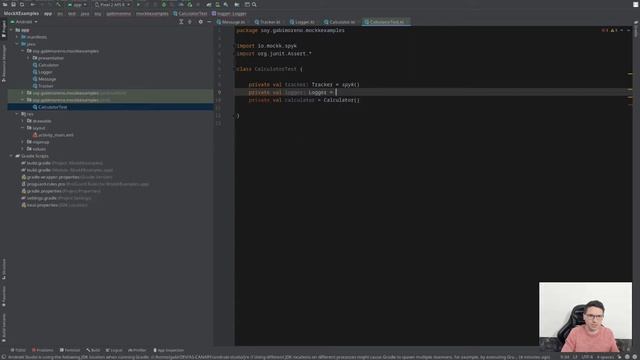640x360 pixels.
Task: Click the Make Project hammer icon
Action: [x=58, y=4]
